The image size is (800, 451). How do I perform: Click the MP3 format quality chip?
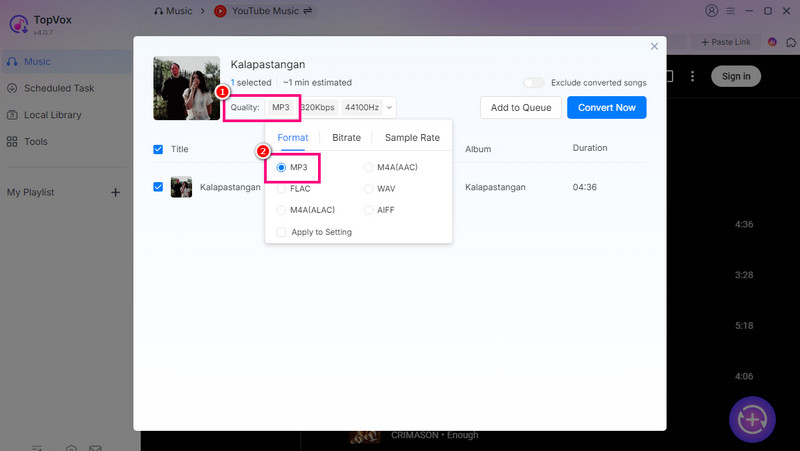[x=281, y=108]
